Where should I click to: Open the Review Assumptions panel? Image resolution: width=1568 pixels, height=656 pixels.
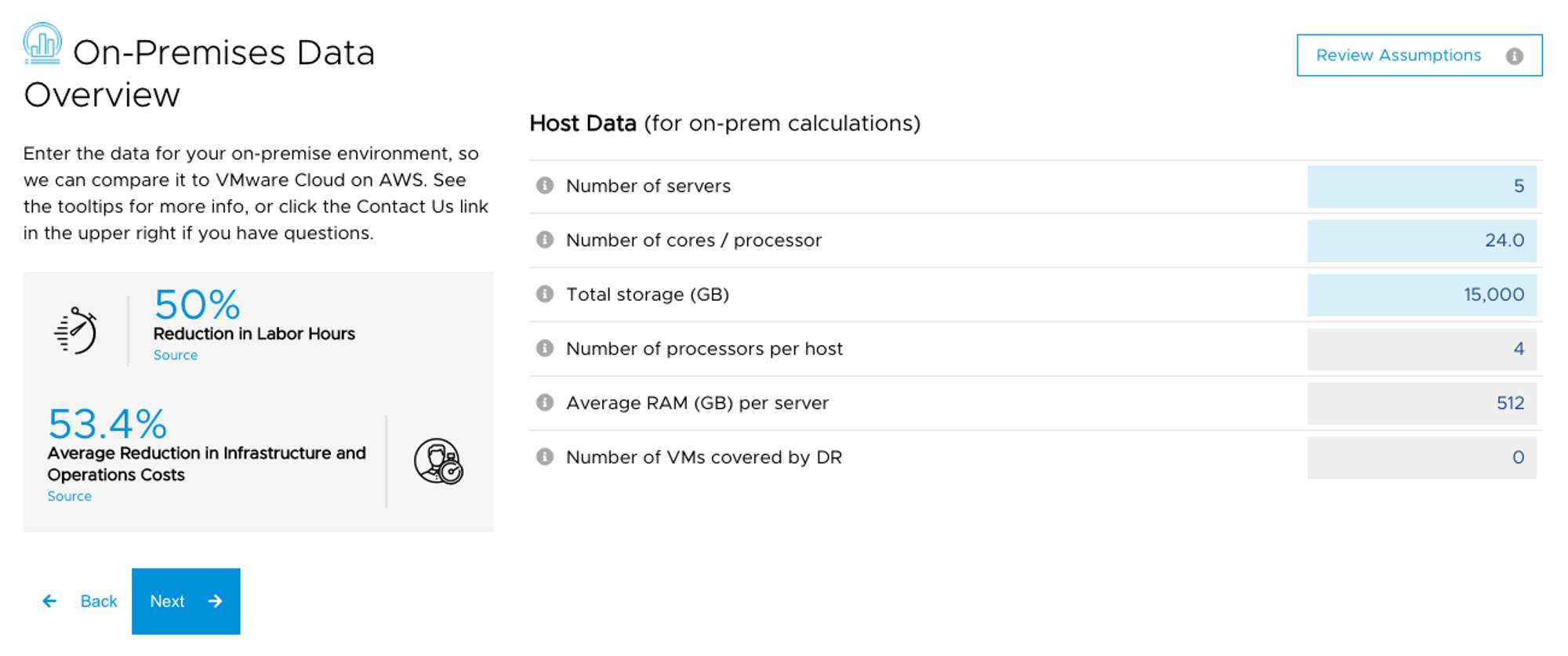pyautogui.click(x=1399, y=55)
